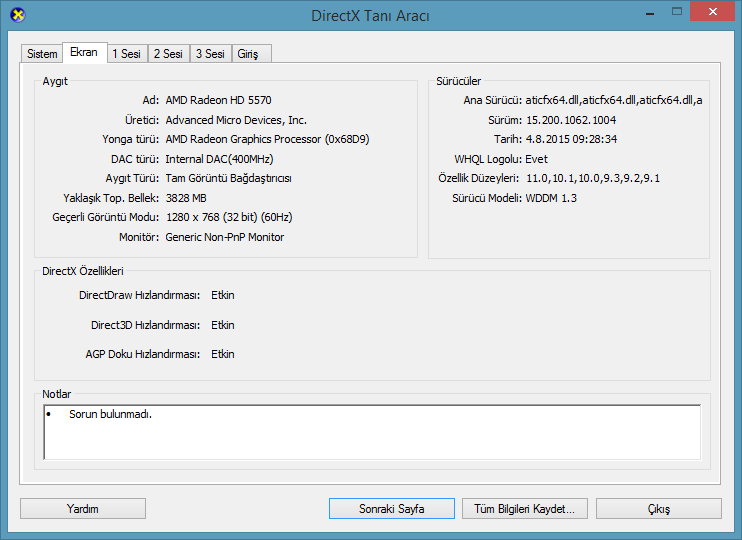Click the 'Yonga türü:' label

click(131, 139)
